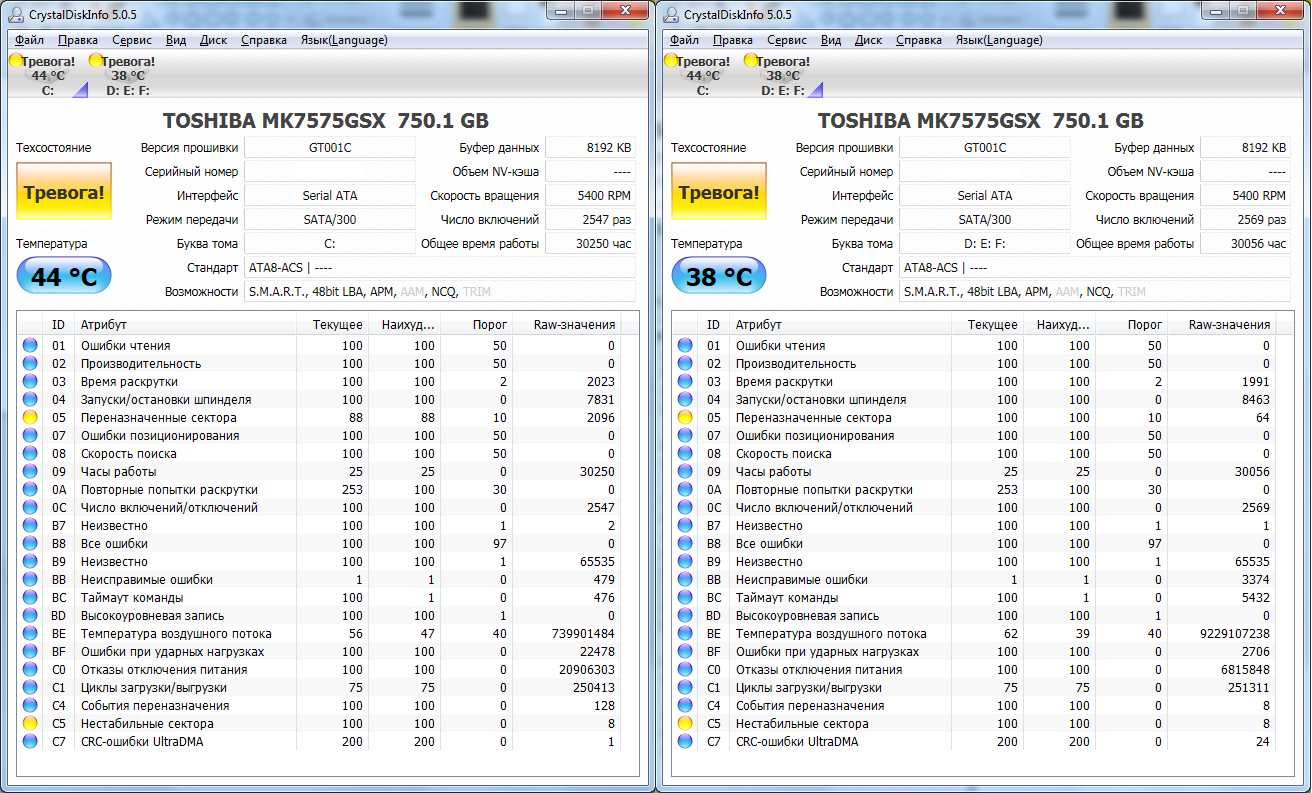Viewport: 1312px width, 793px height.
Task: Click the firmware version field GT001C in the left window
Action: (330, 148)
